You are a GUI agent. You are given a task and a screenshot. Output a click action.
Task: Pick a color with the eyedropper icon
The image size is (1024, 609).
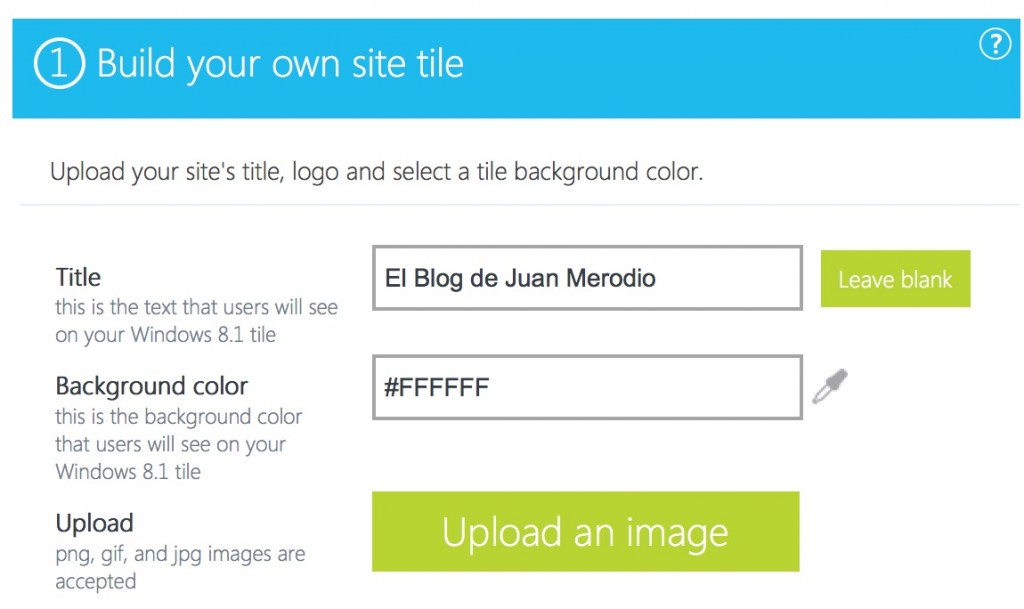coord(830,386)
